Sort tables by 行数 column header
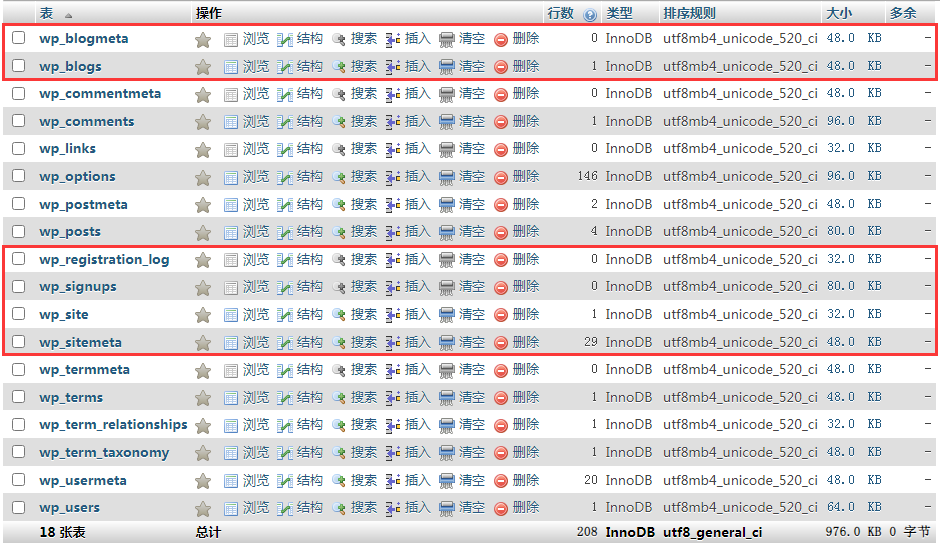 pos(561,13)
